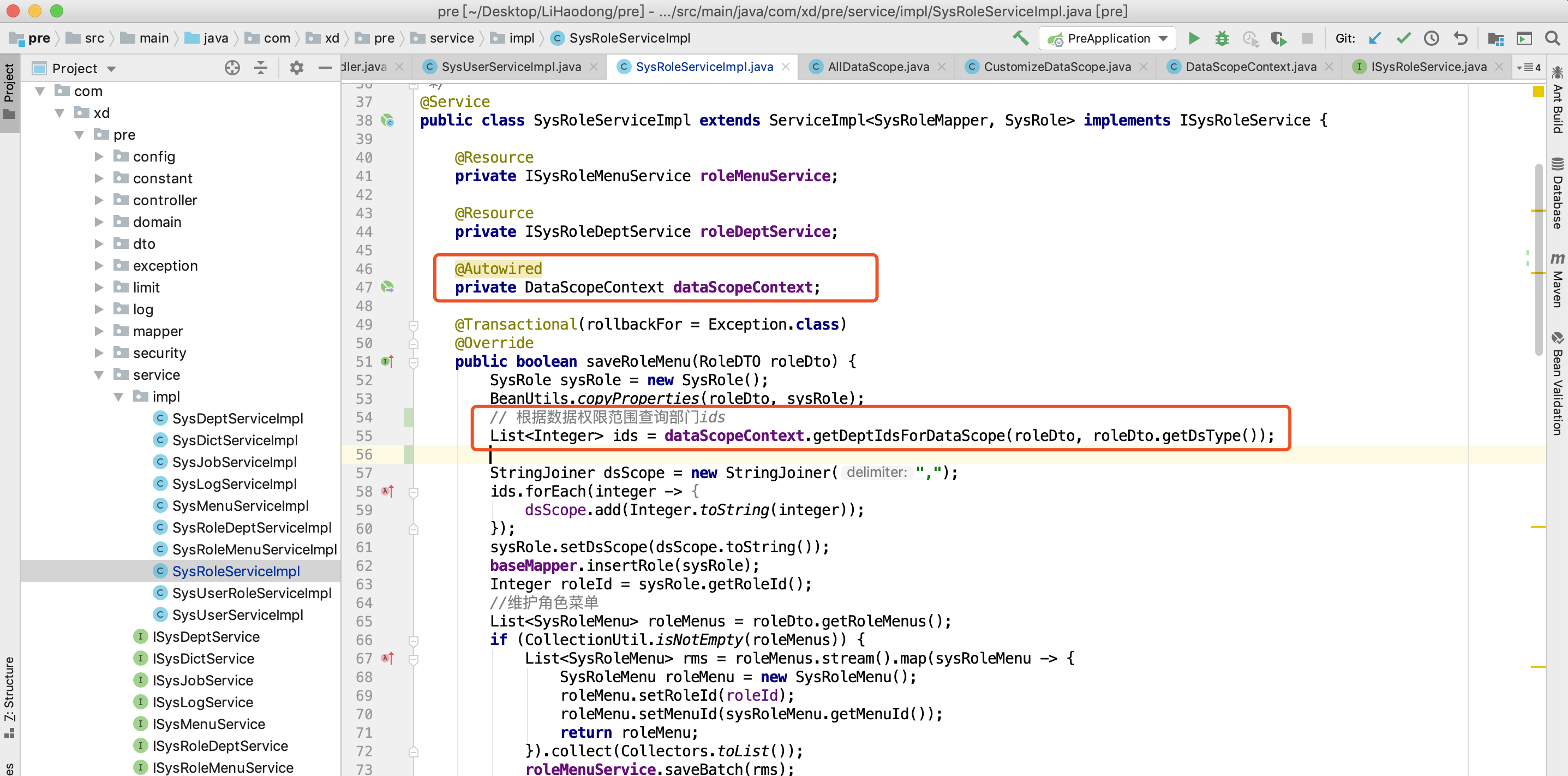Open the Search Everywhere magnifier
Image resolution: width=1568 pixels, height=776 pixels.
click(x=1552, y=38)
